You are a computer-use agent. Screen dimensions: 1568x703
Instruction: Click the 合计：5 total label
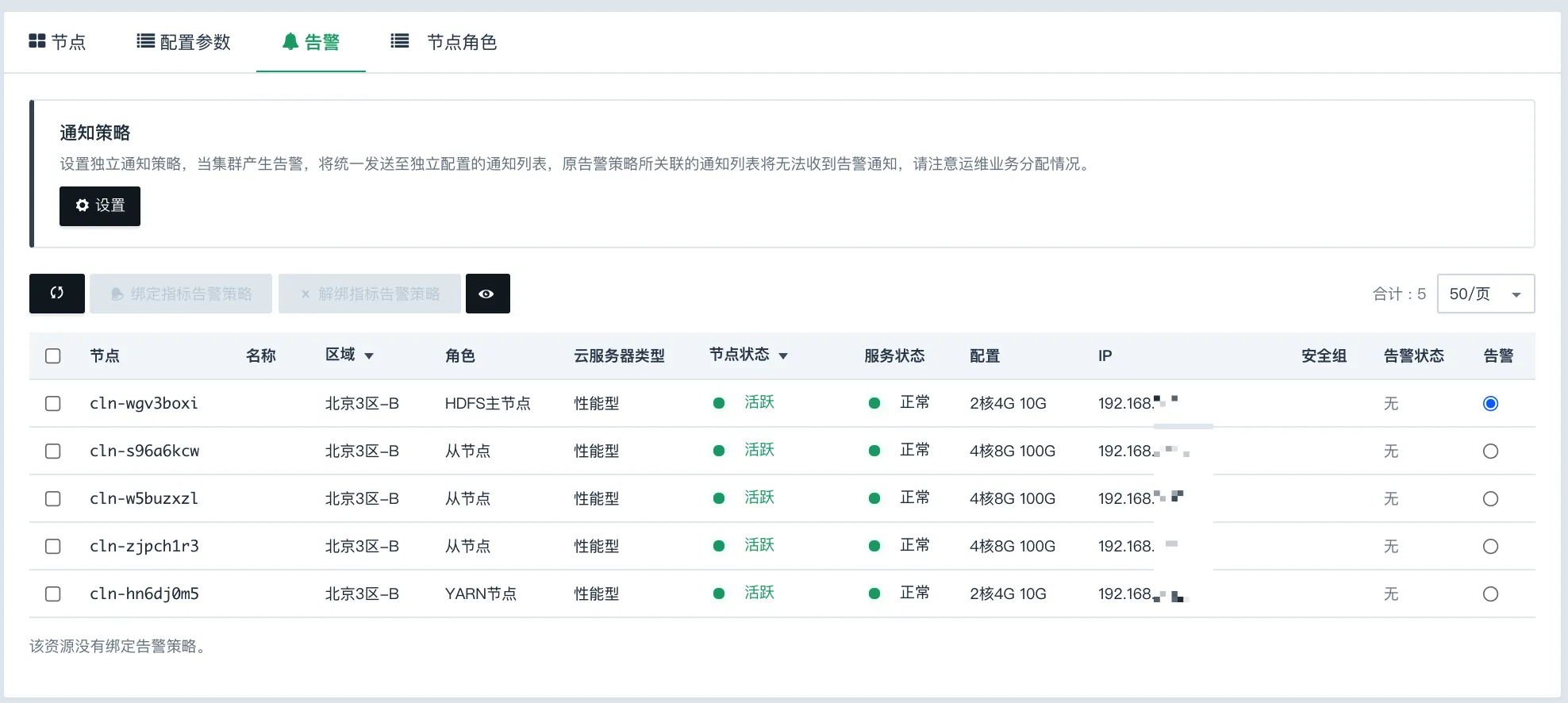[x=1400, y=294]
